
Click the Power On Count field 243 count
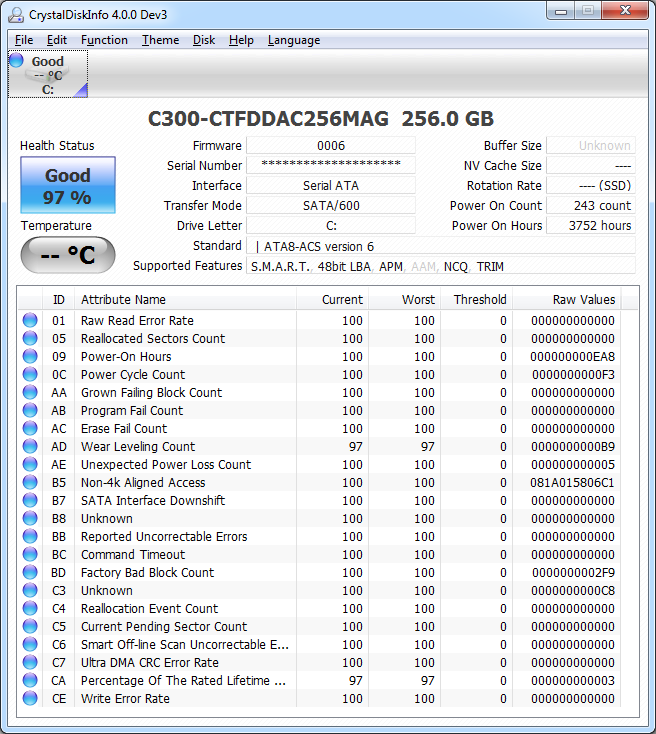pos(591,206)
